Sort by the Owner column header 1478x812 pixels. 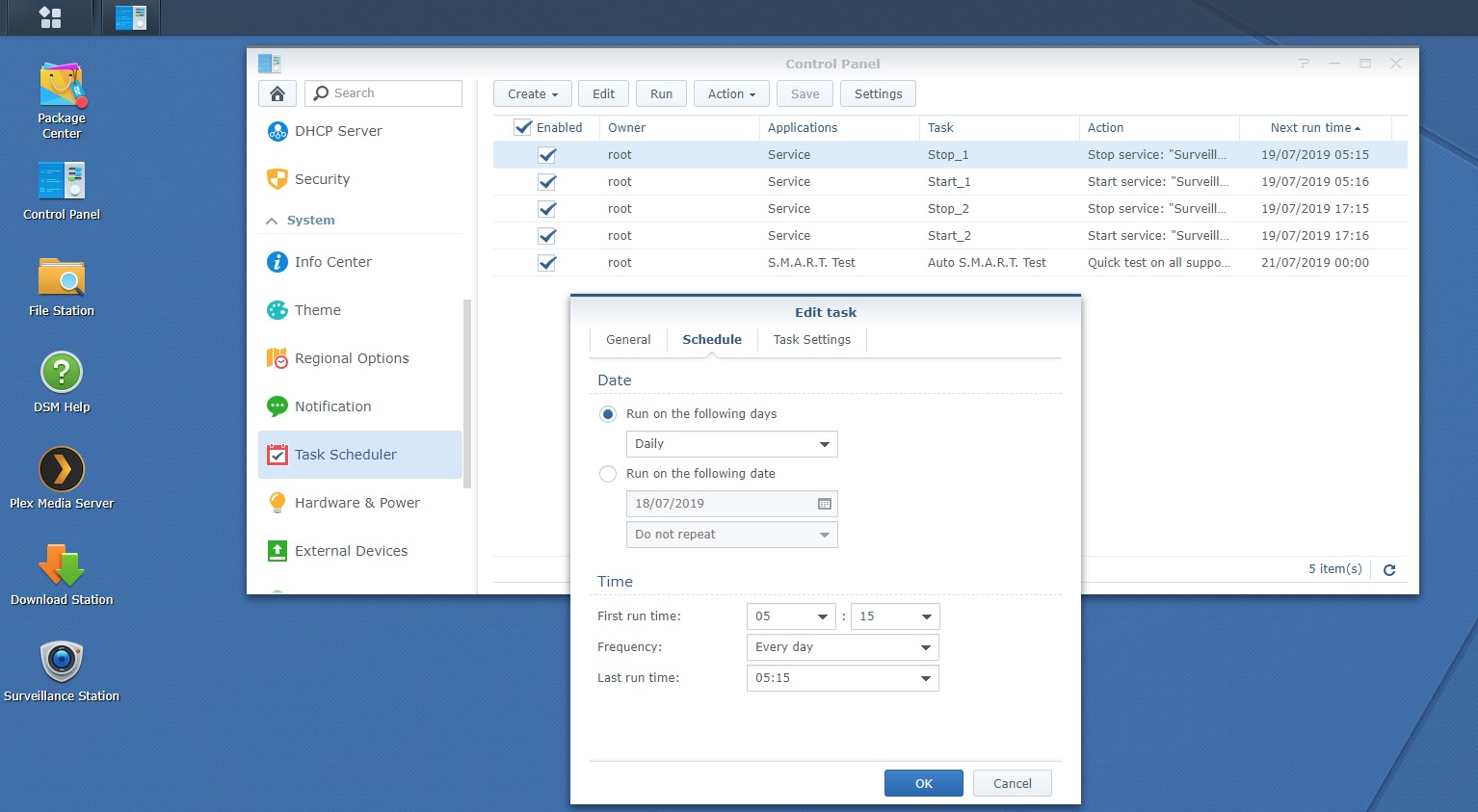[679, 127]
